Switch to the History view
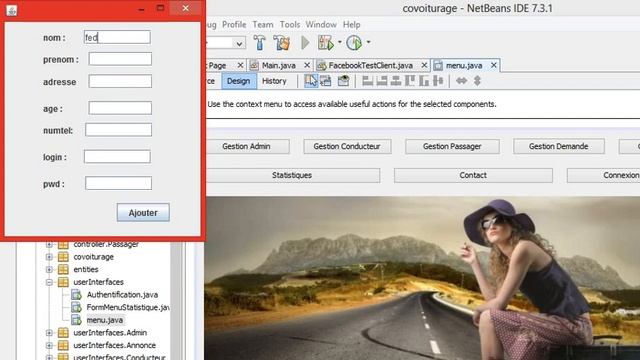Viewport: 640px width, 360px height. (274, 81)
